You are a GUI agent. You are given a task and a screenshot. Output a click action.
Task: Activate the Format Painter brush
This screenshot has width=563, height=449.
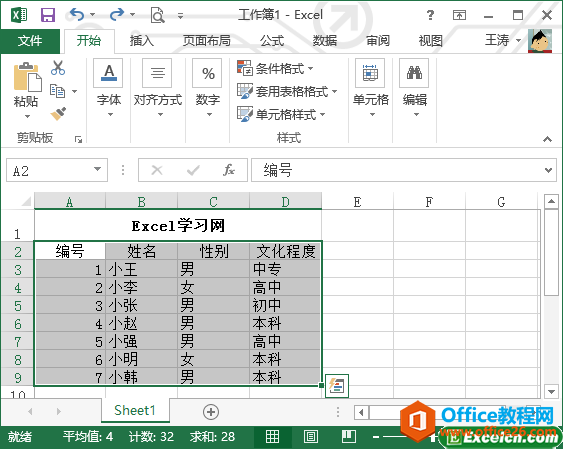tap(58, 114)
